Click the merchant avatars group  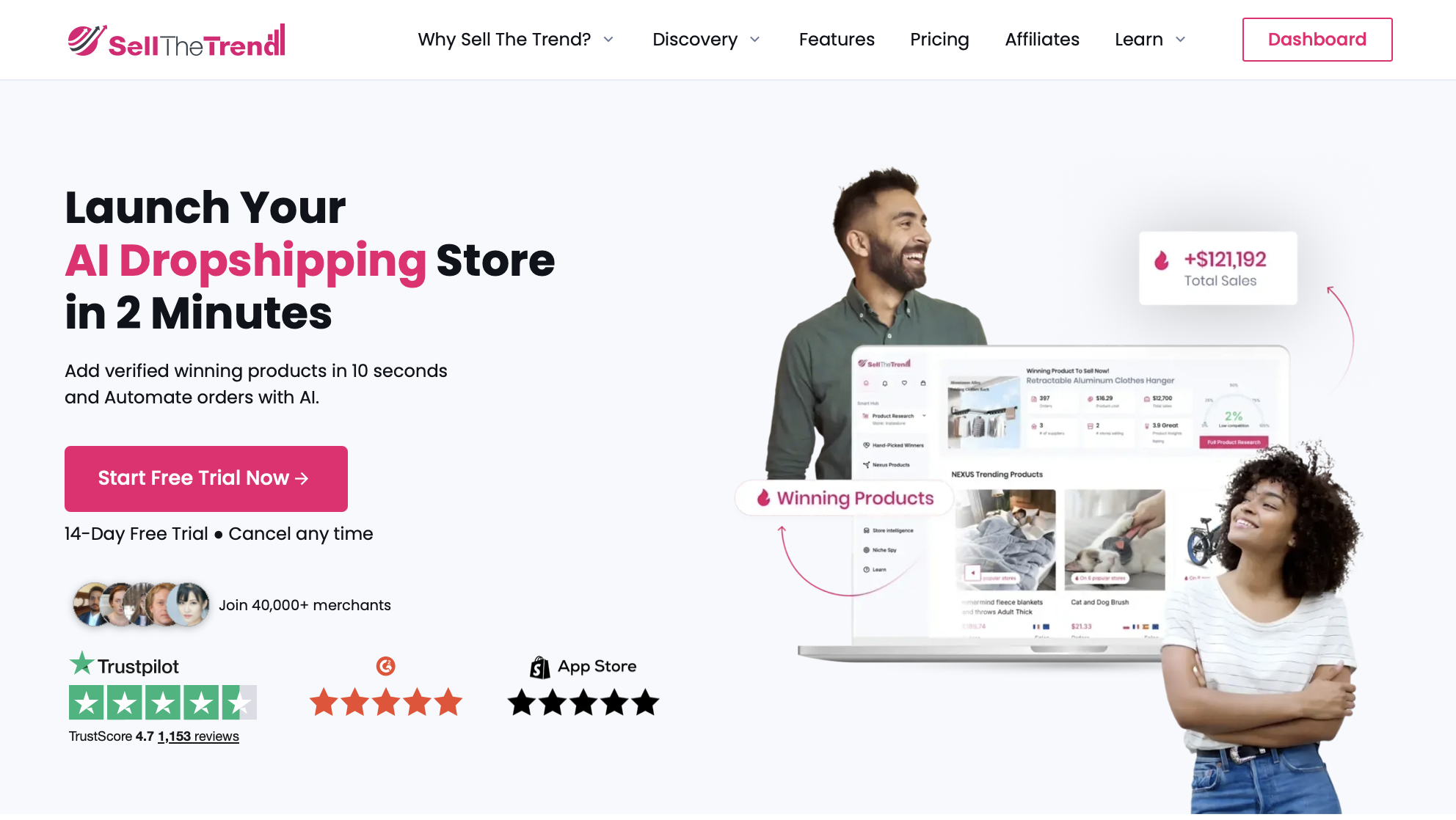tap(141, 604)
